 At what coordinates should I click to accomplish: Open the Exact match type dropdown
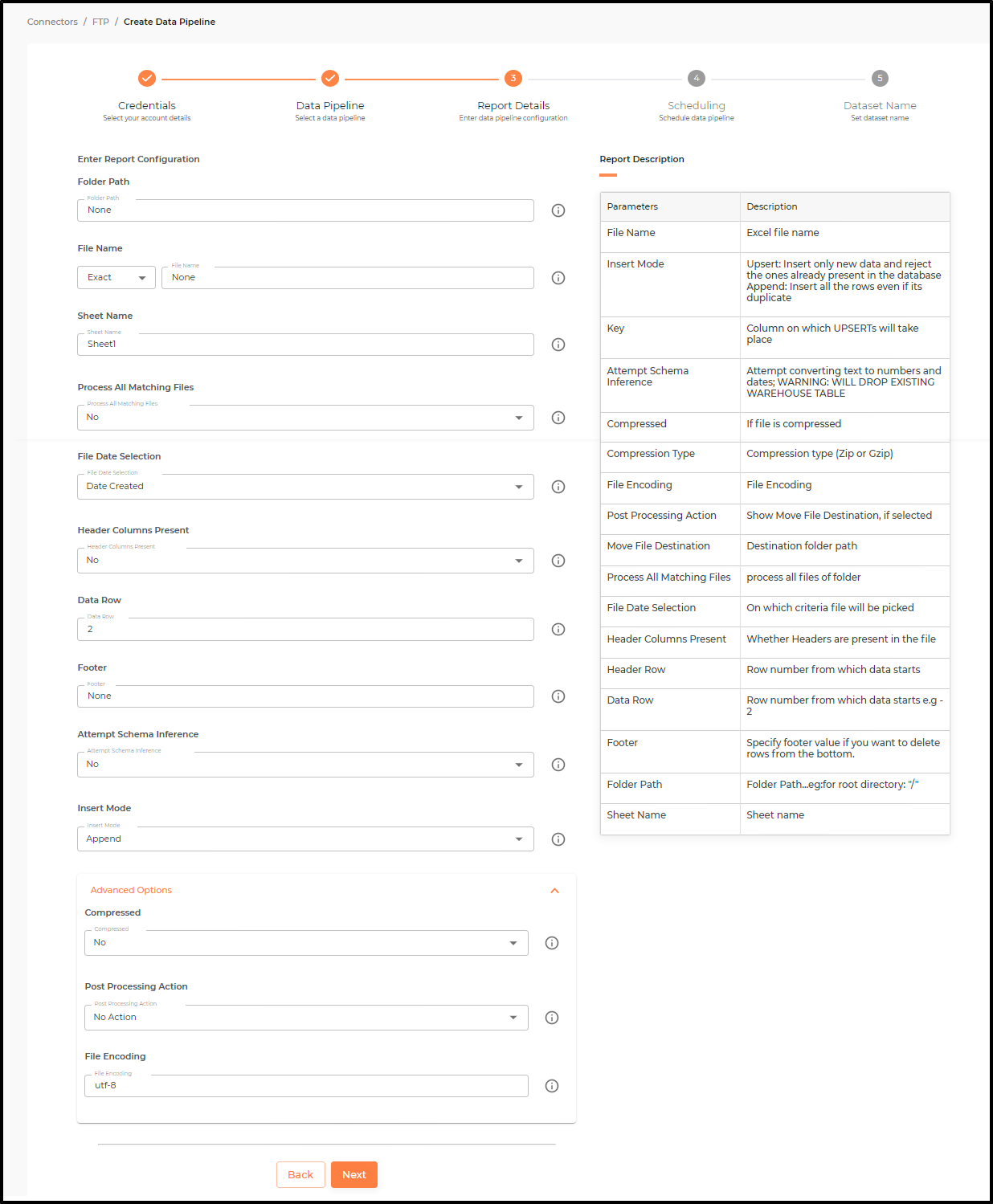pyautogui.click(x=116, y=278)
